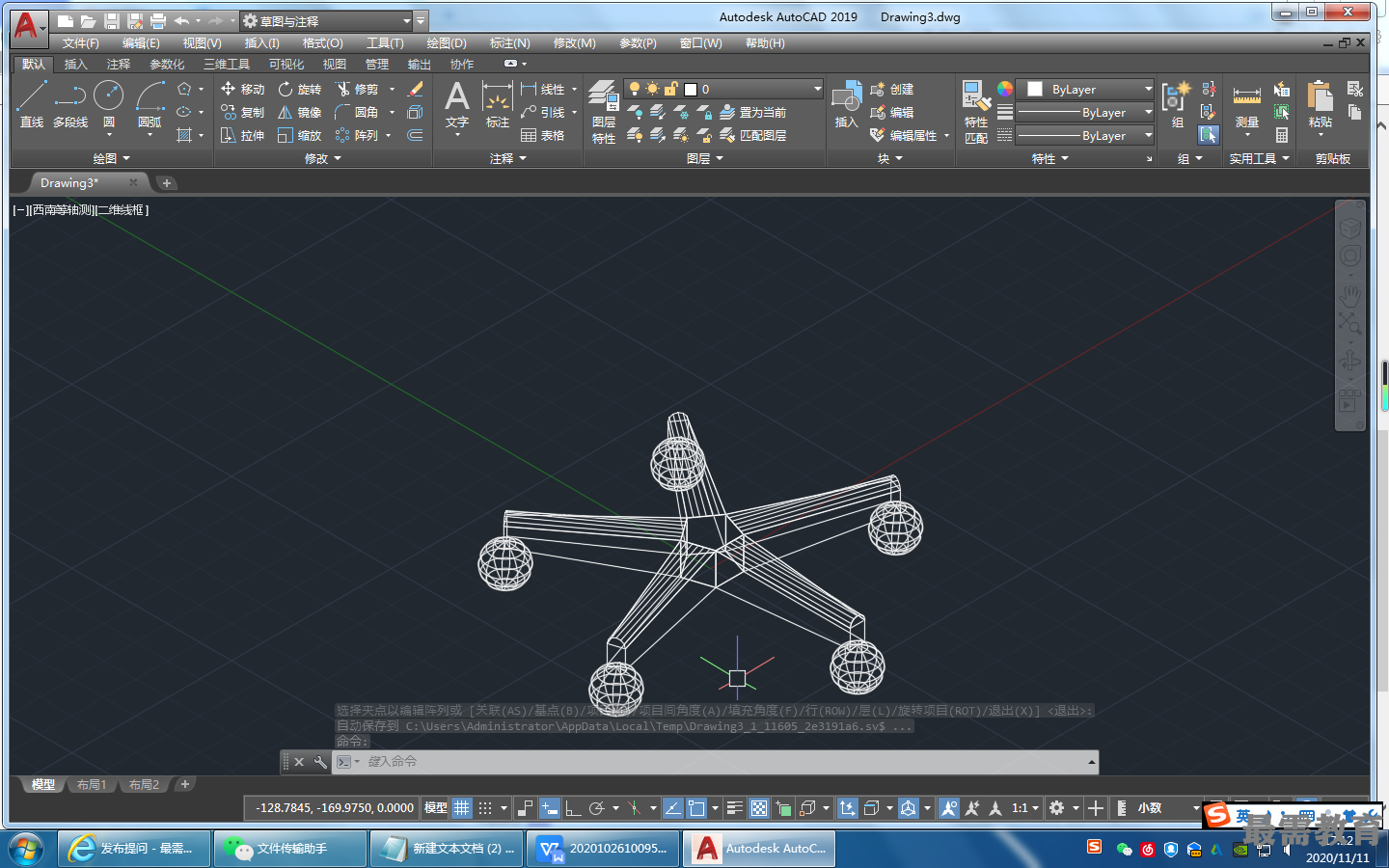The width and height of the screenshot is (1389, 868).
Task: Click the 缩放 scale tool
Action: (299, 135)
